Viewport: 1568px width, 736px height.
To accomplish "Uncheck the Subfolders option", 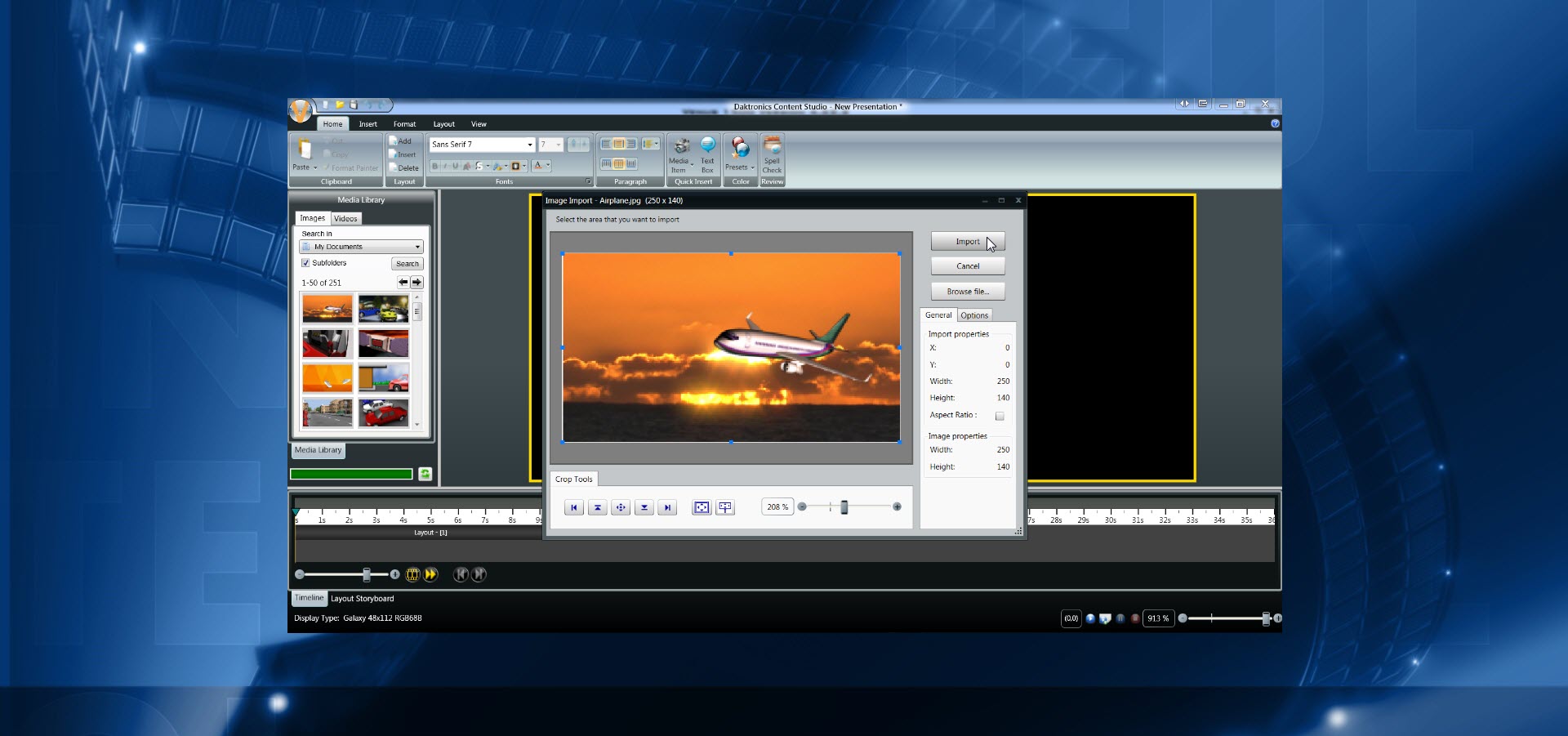I will (x=304, y=263).
